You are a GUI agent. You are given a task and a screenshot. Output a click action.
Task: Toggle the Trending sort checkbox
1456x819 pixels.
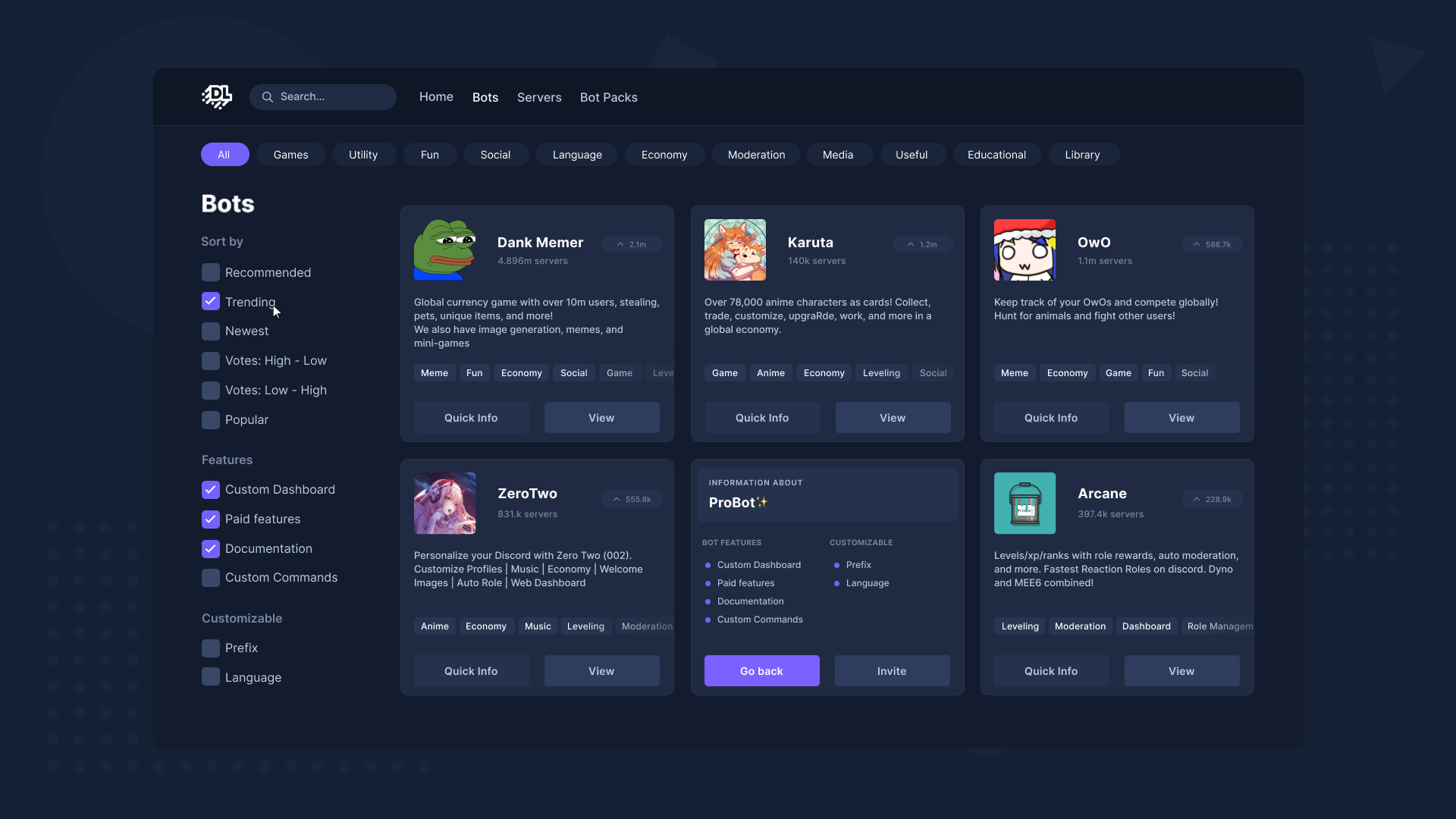coord(210,301)
